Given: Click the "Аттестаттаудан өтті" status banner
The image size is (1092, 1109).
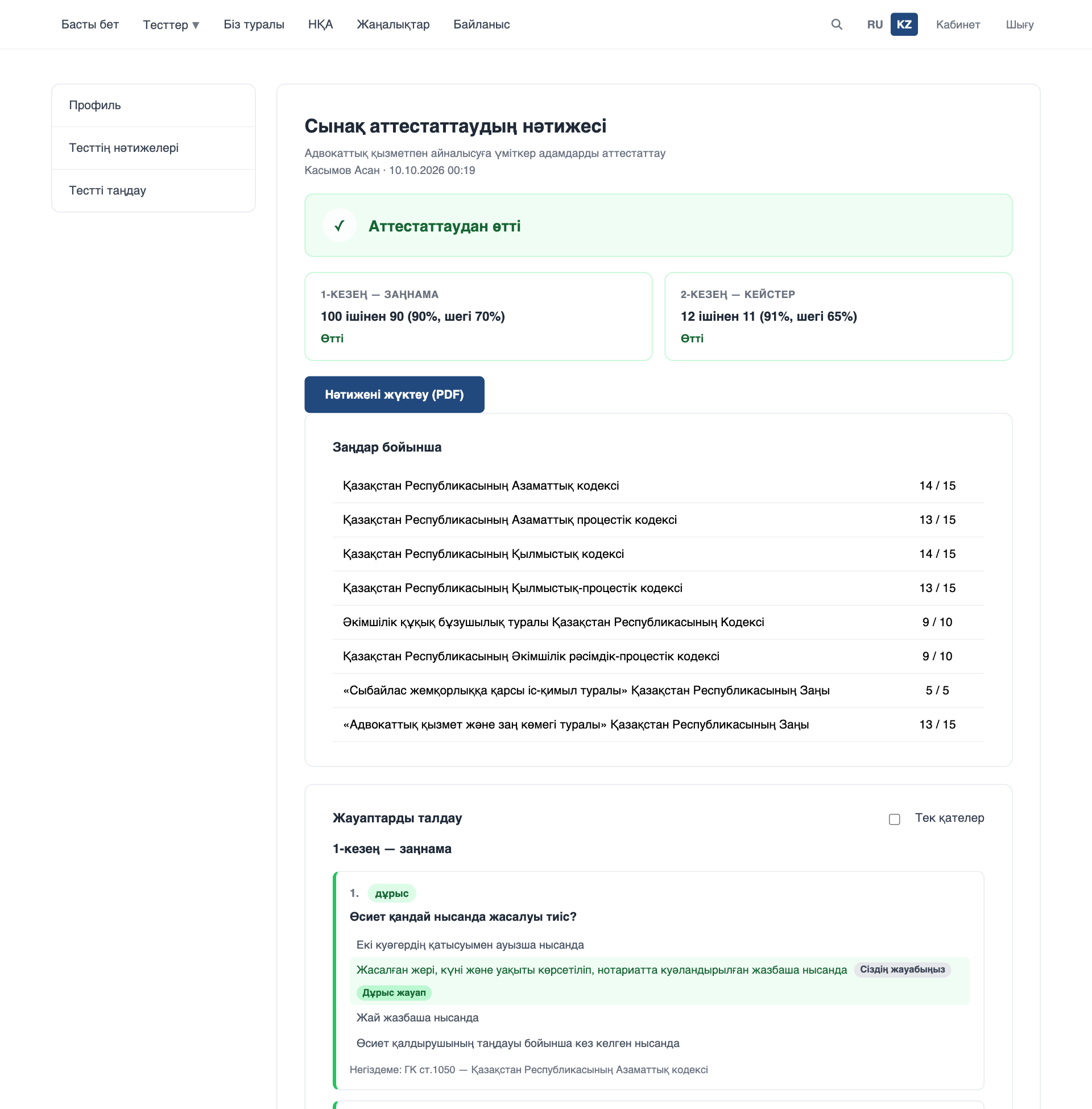Looking at the screenshot, I should click(x=658, y=225).
